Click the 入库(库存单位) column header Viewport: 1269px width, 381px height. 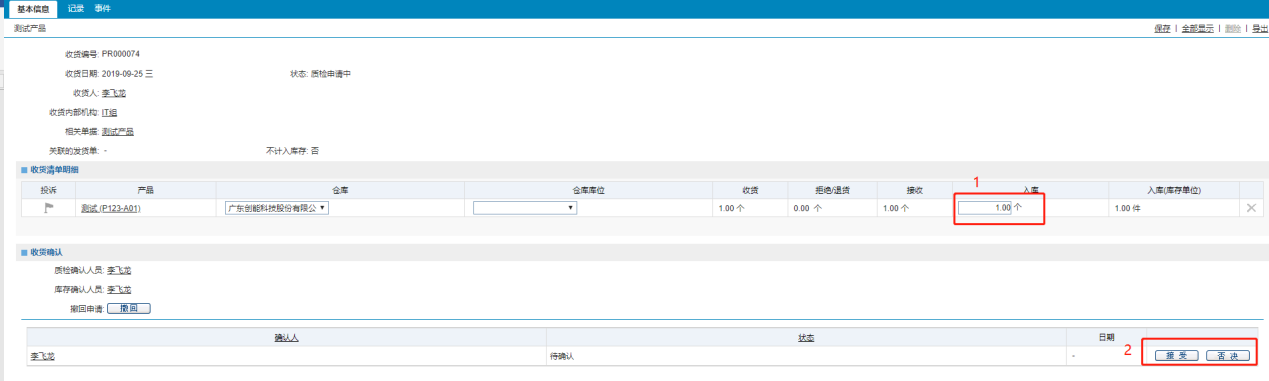1174,189
